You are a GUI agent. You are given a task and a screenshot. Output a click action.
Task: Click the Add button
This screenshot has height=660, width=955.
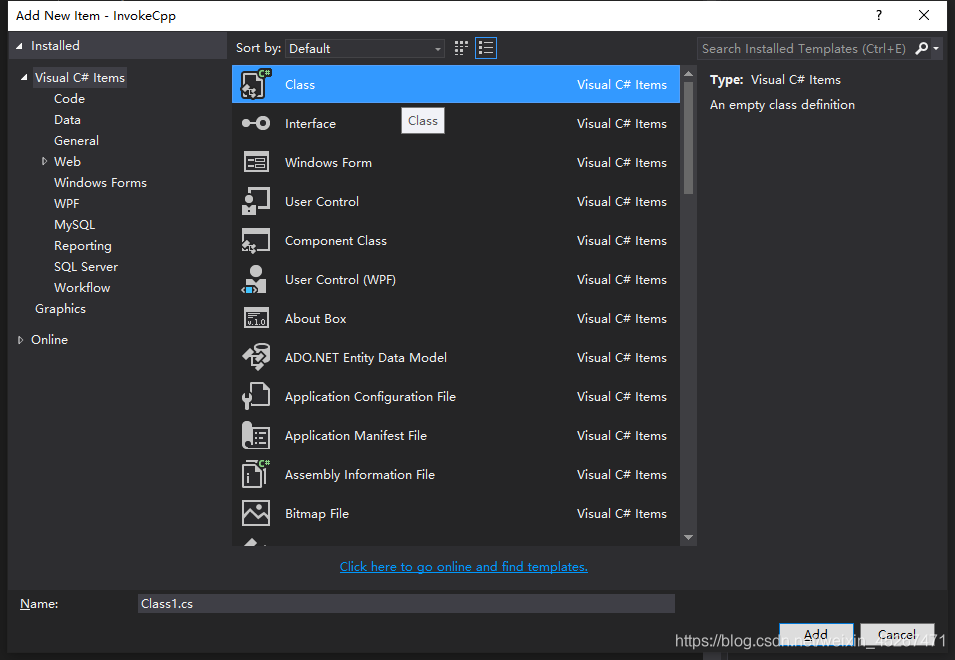816,634
